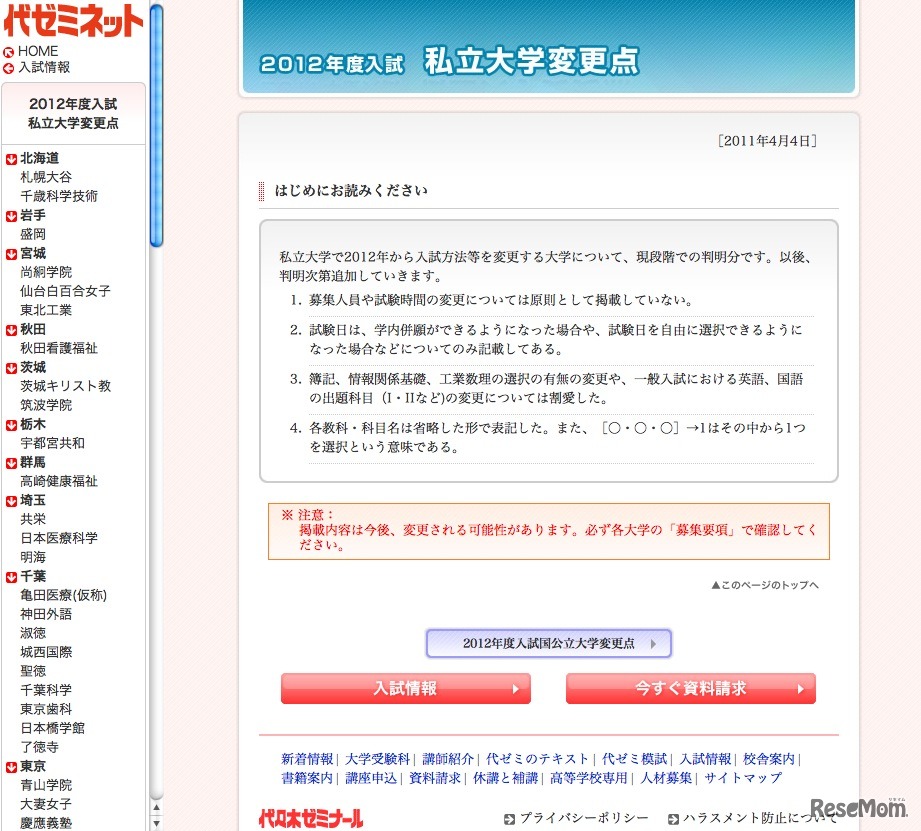This screenshot has width=921, height=831.
Task: Click the HOME return arrow icon
Action: click(9, 51)
